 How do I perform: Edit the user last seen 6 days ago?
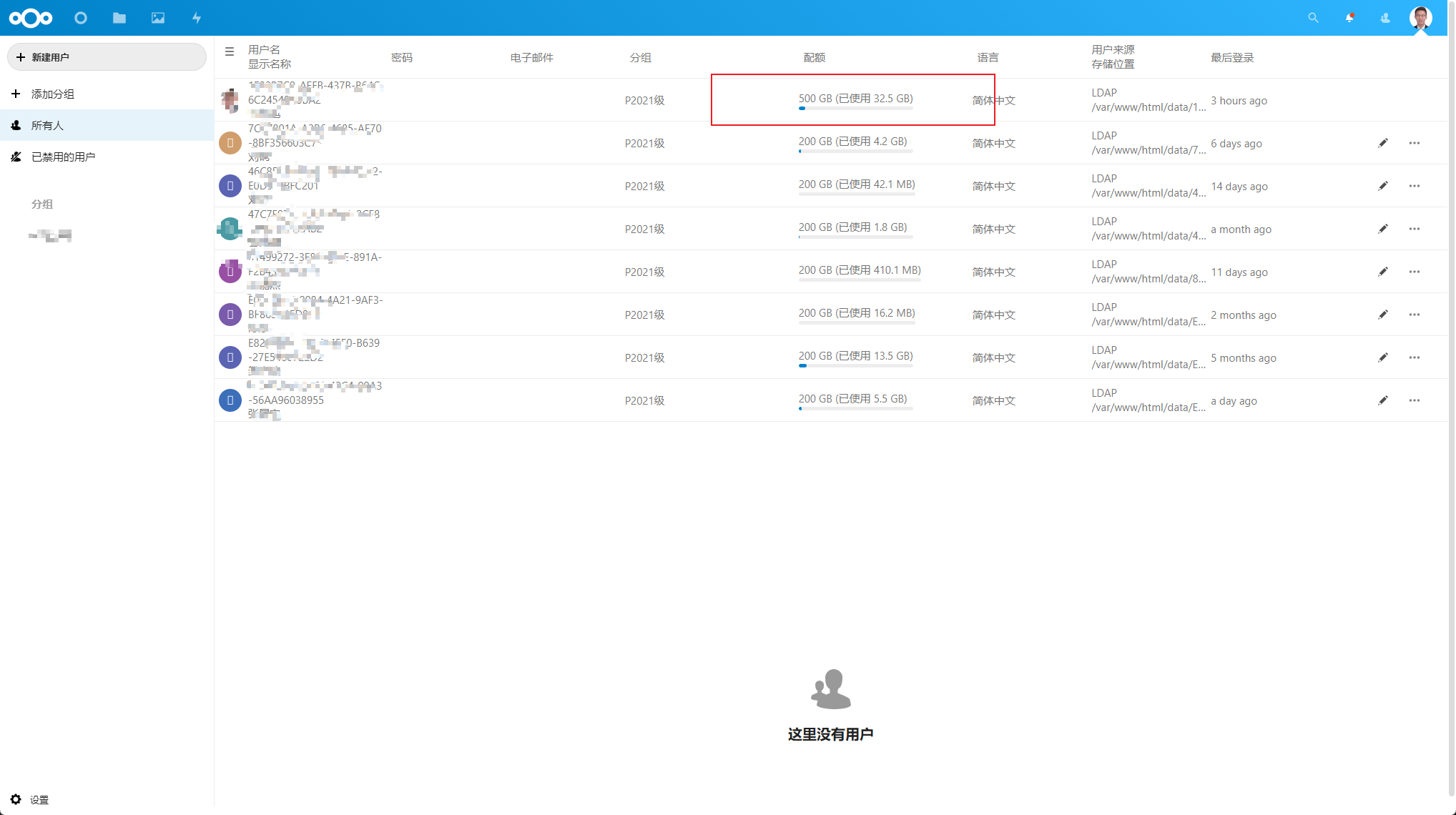(x=1383, y=143)
